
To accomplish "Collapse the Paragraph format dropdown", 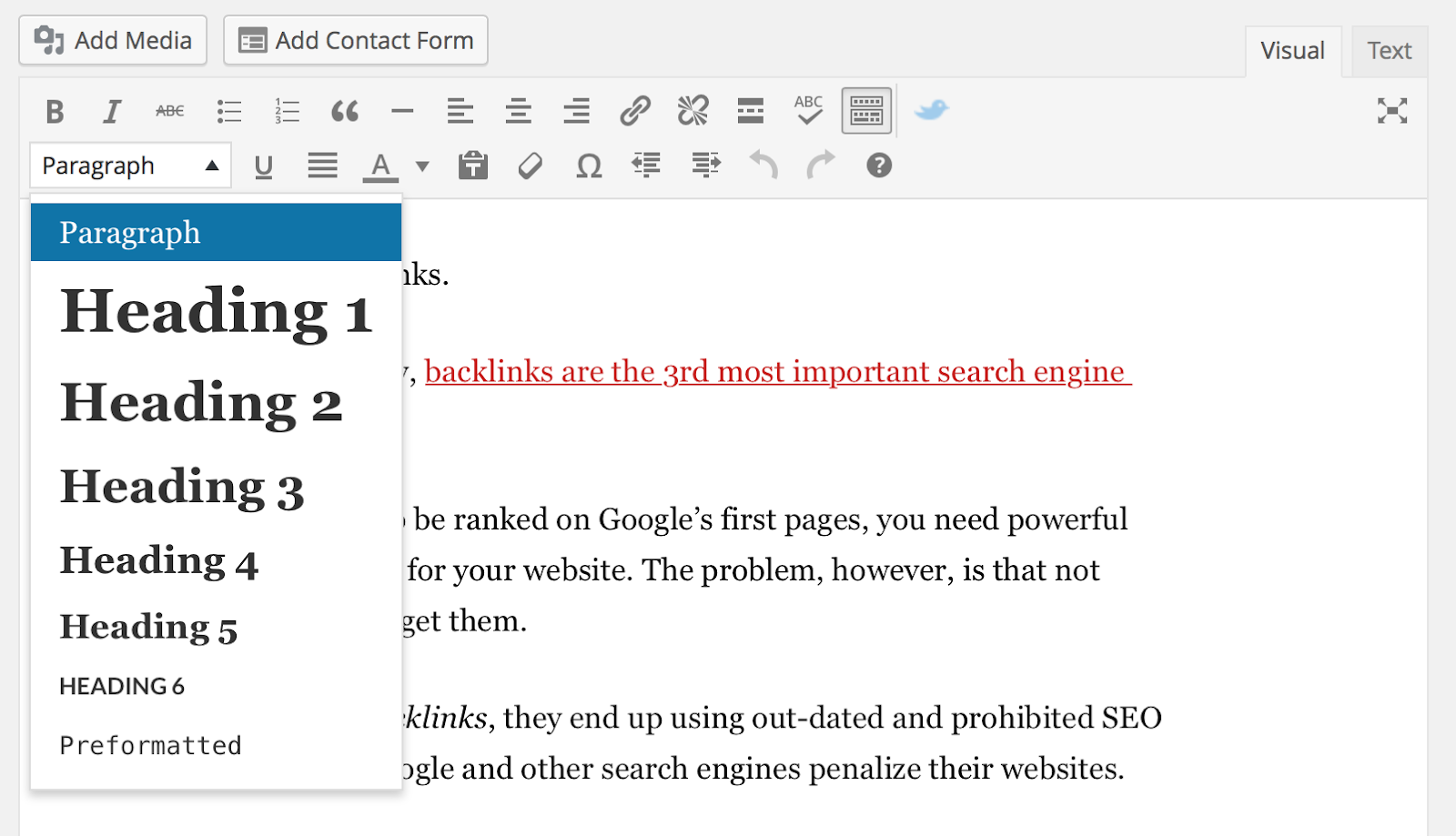I will 129,166.
